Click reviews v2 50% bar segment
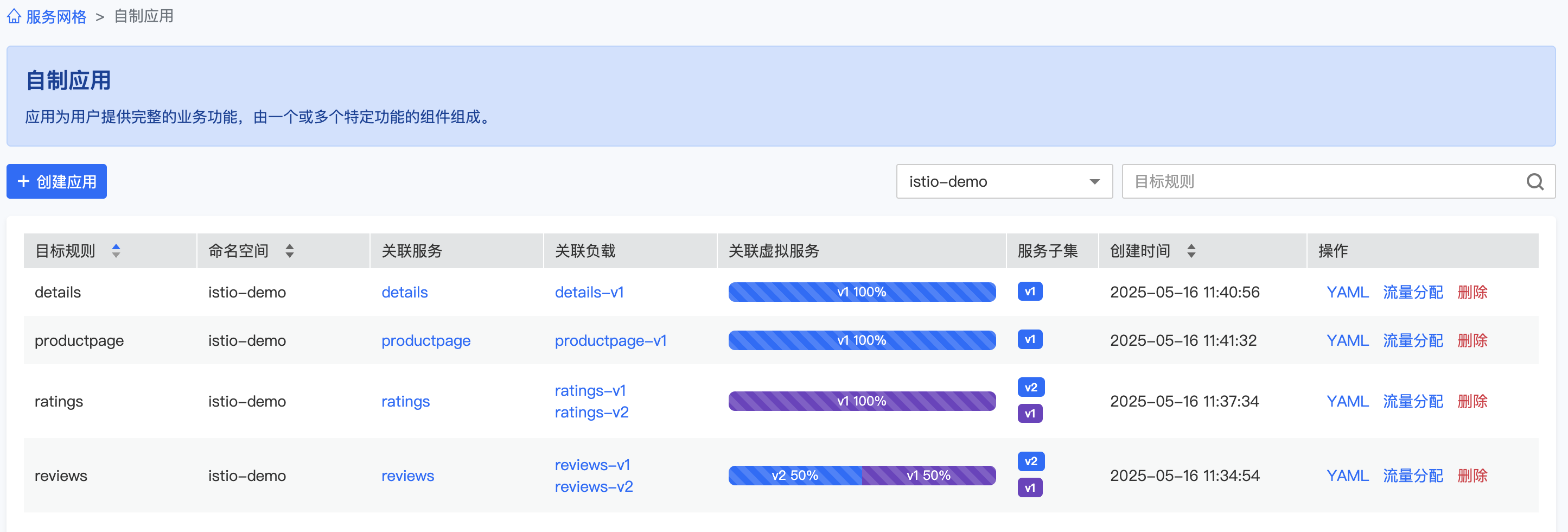Viewport: 1568px width, 532px height. pyautogui.click(x=795, y=476)
